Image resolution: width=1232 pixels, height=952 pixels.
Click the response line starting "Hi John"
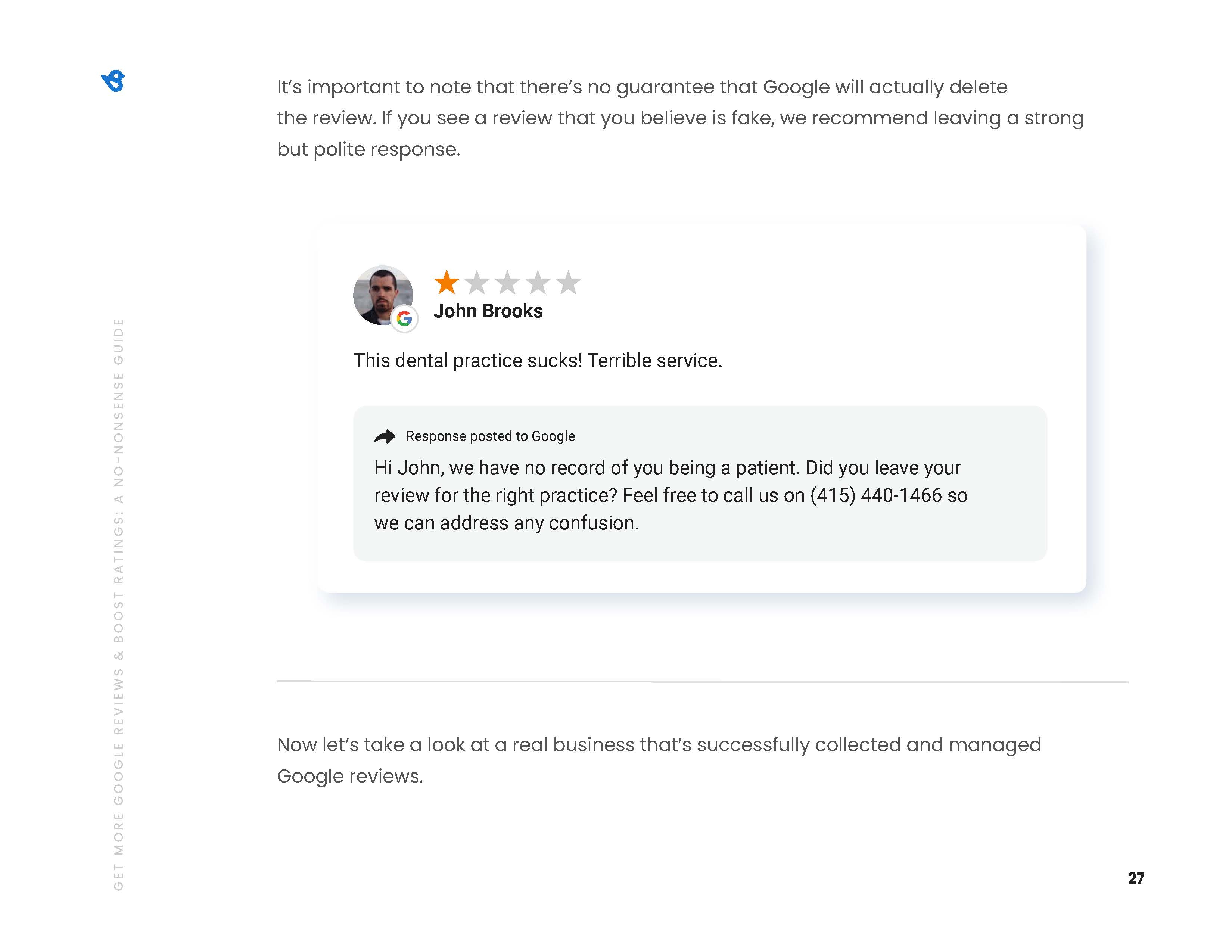tap(667, 468)
